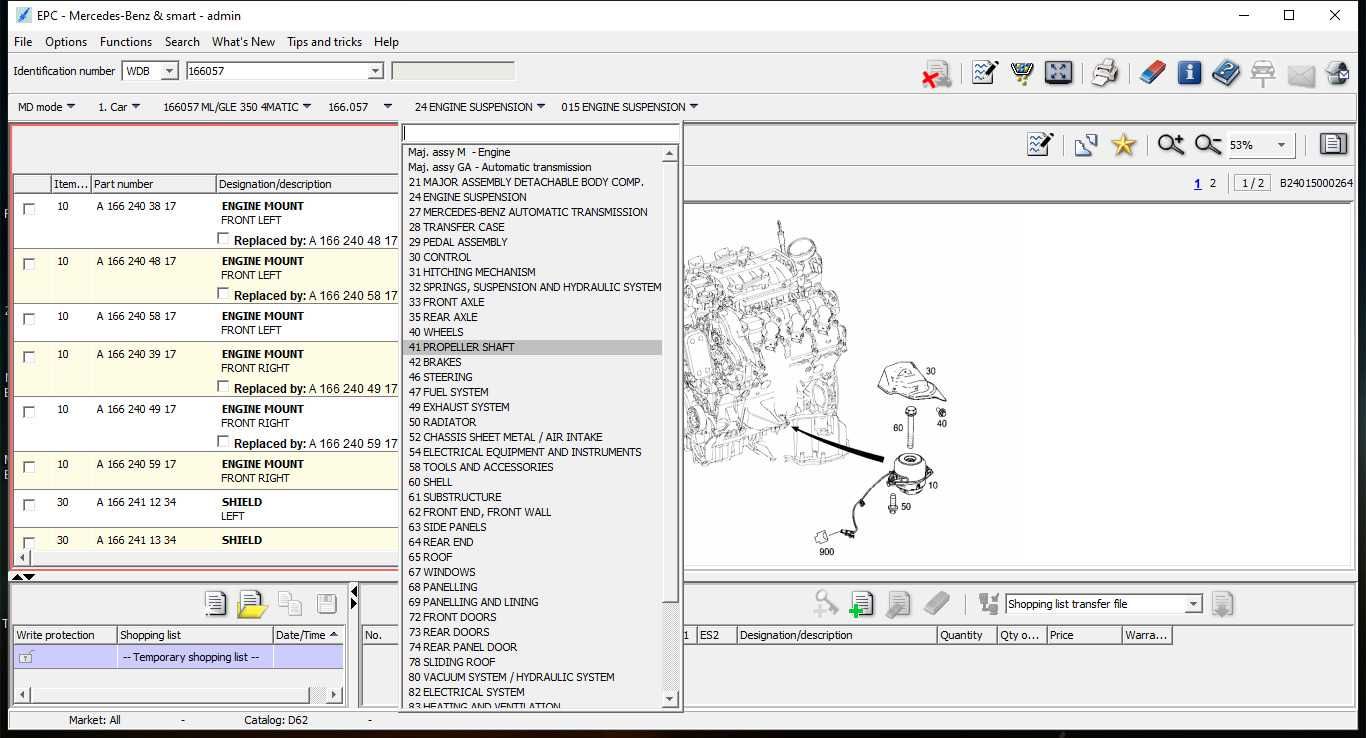Open the shopping cart basket icon
Image resolution: width=1366 pixels, height=738 pixels.
pyautogui.click(x=1022, y=73)
